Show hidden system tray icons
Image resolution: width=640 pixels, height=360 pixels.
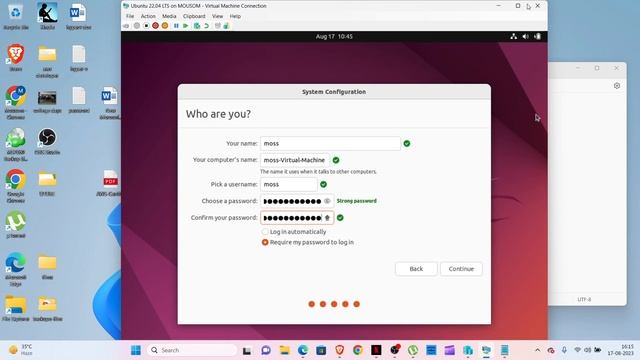[x=538, y=350]
